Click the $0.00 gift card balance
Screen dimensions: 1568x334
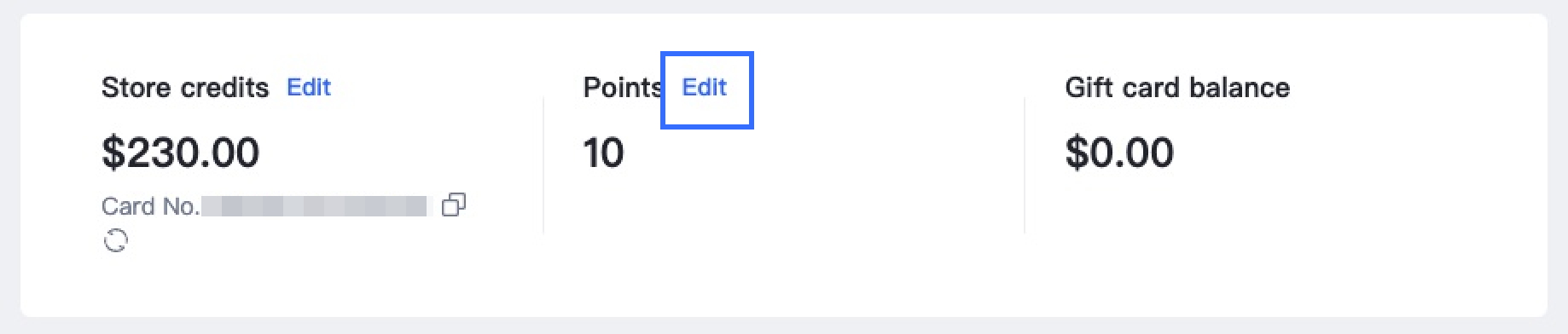[x=1119, y=153]
